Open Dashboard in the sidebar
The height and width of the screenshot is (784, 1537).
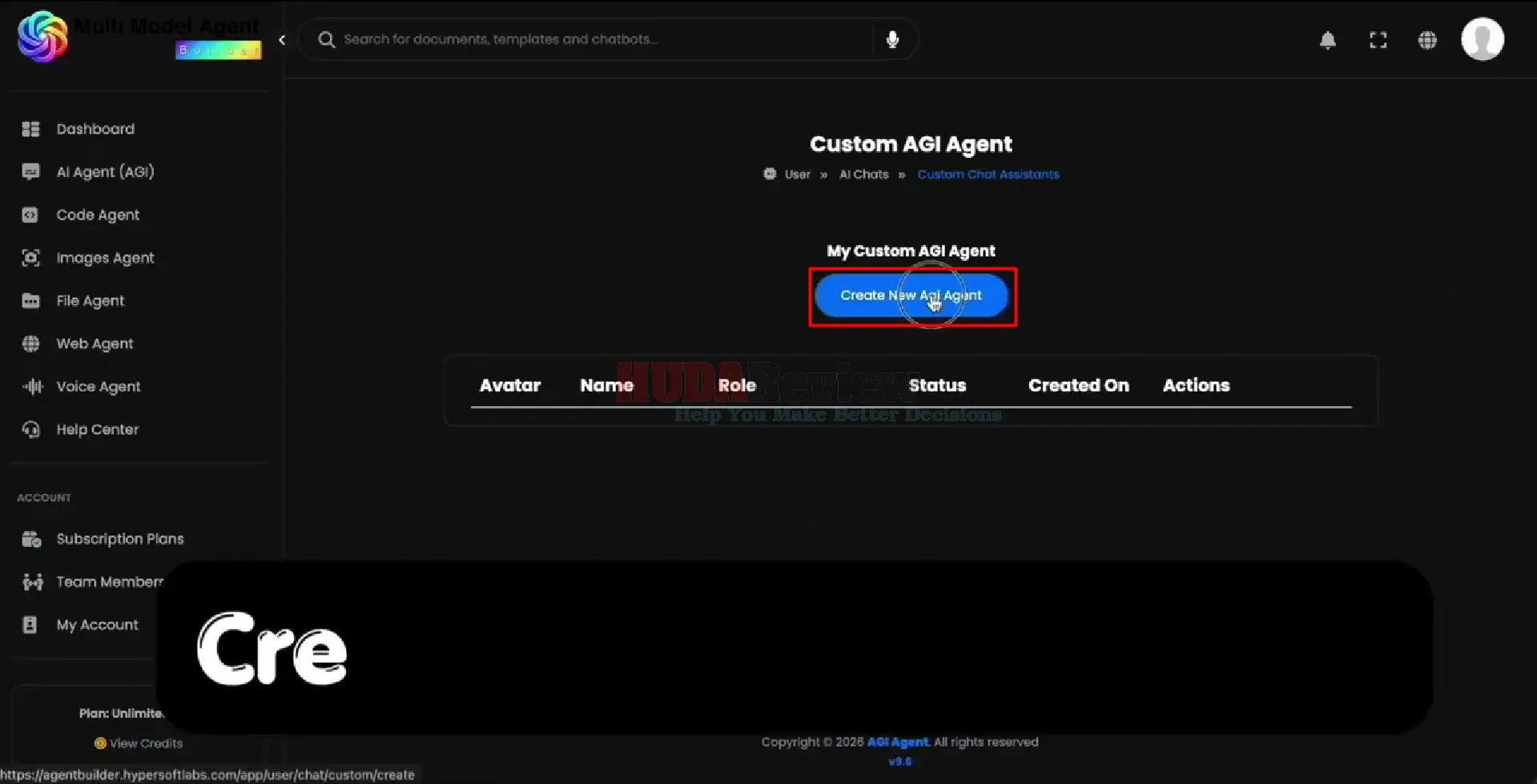(95, 129)
